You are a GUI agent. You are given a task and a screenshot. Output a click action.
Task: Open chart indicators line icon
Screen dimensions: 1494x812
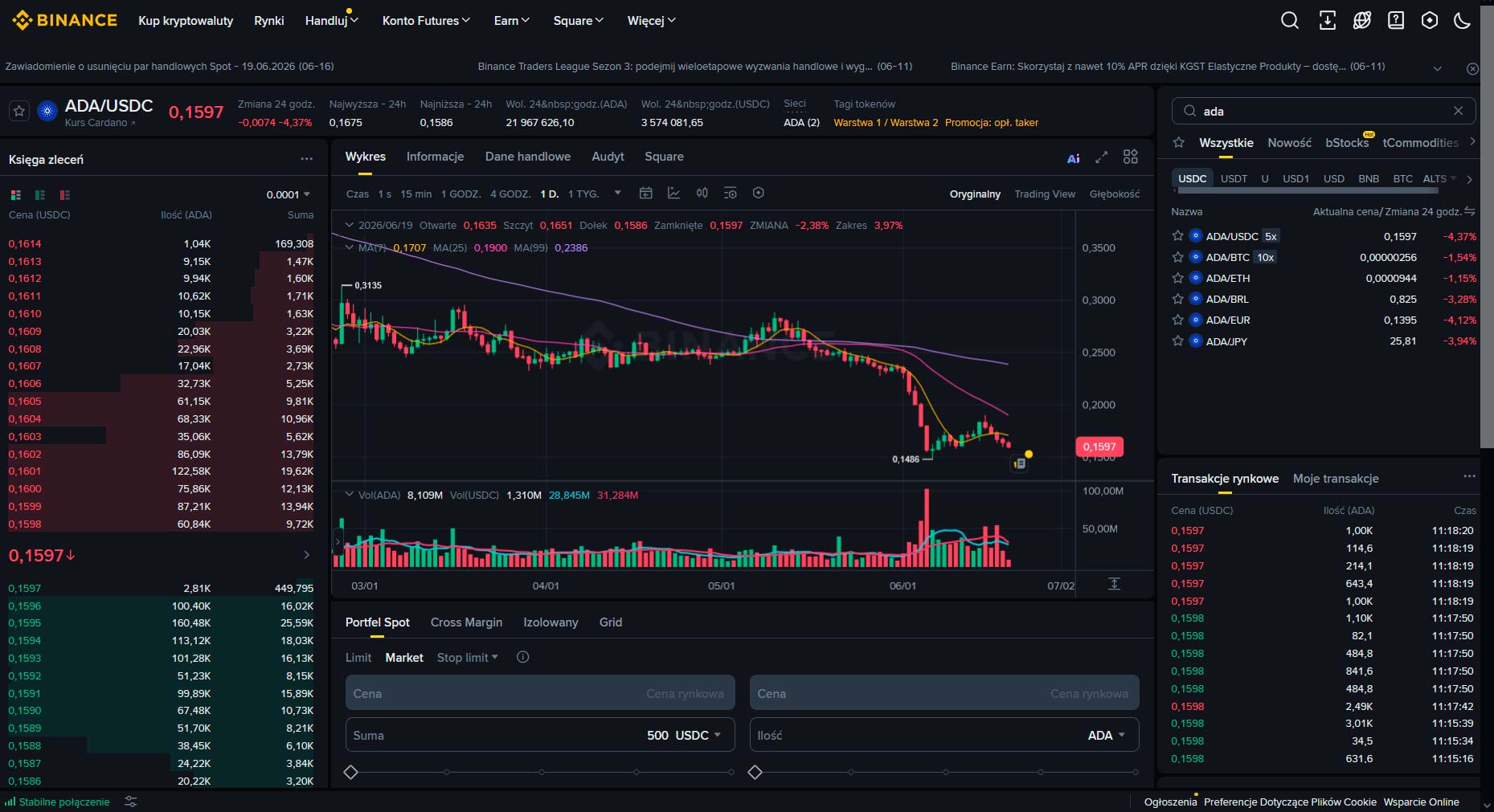pos(673,194)
